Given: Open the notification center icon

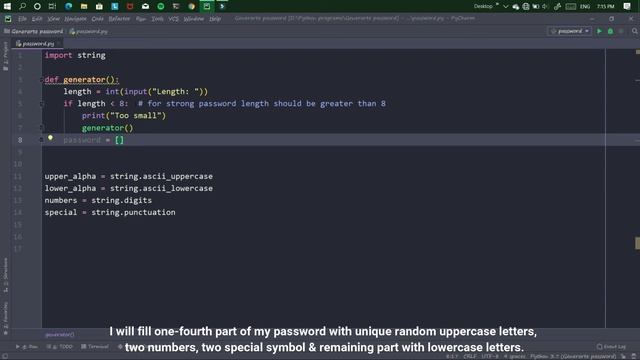Looking at the screenshot, I should (627, 6).
